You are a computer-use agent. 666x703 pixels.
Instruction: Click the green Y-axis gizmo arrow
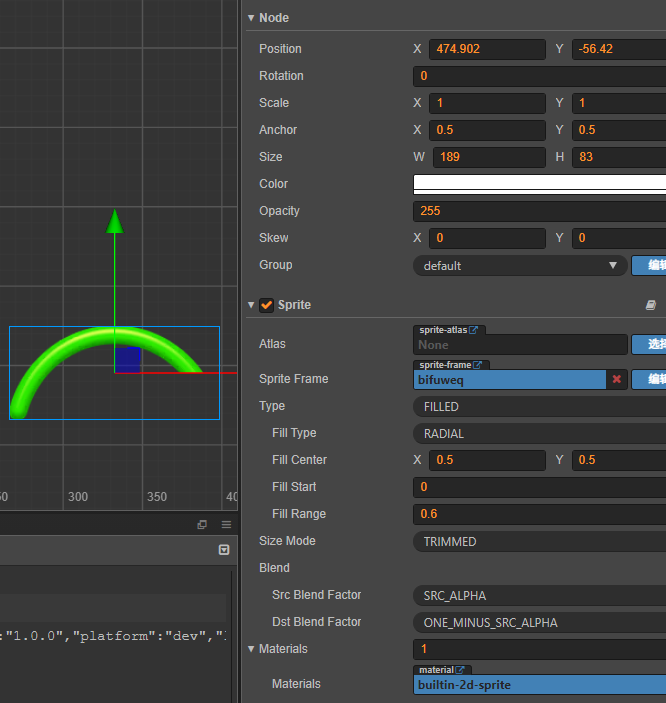pos(115,221)
